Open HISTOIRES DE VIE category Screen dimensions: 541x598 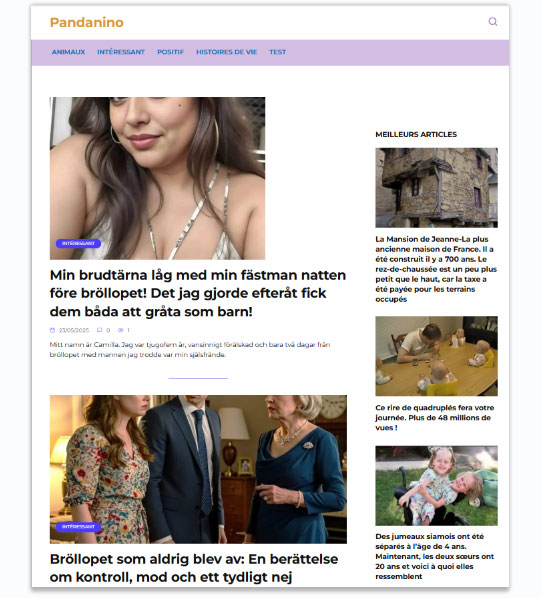coord(226,52)
